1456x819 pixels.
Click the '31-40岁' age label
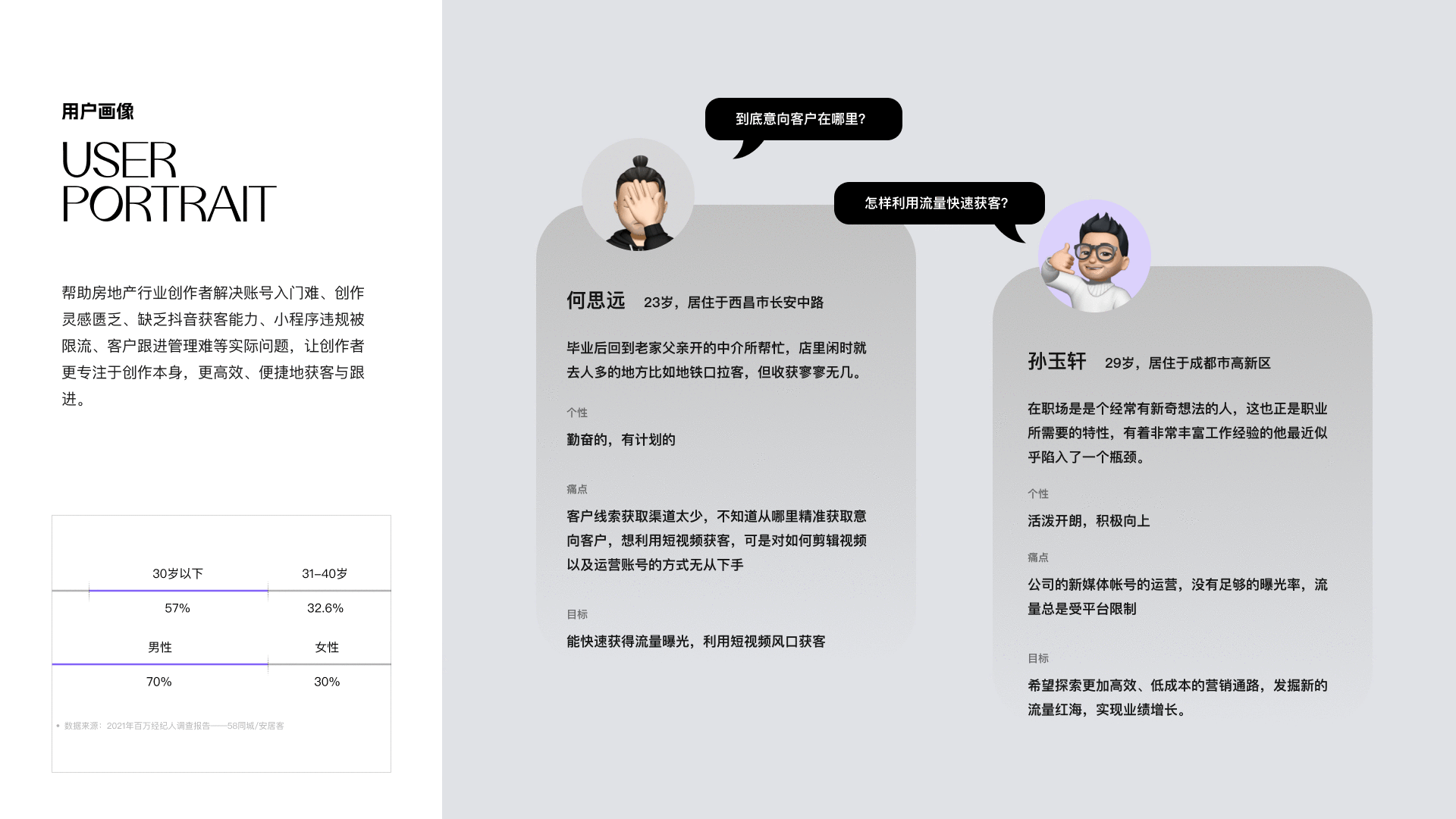(x=325, y=574)
